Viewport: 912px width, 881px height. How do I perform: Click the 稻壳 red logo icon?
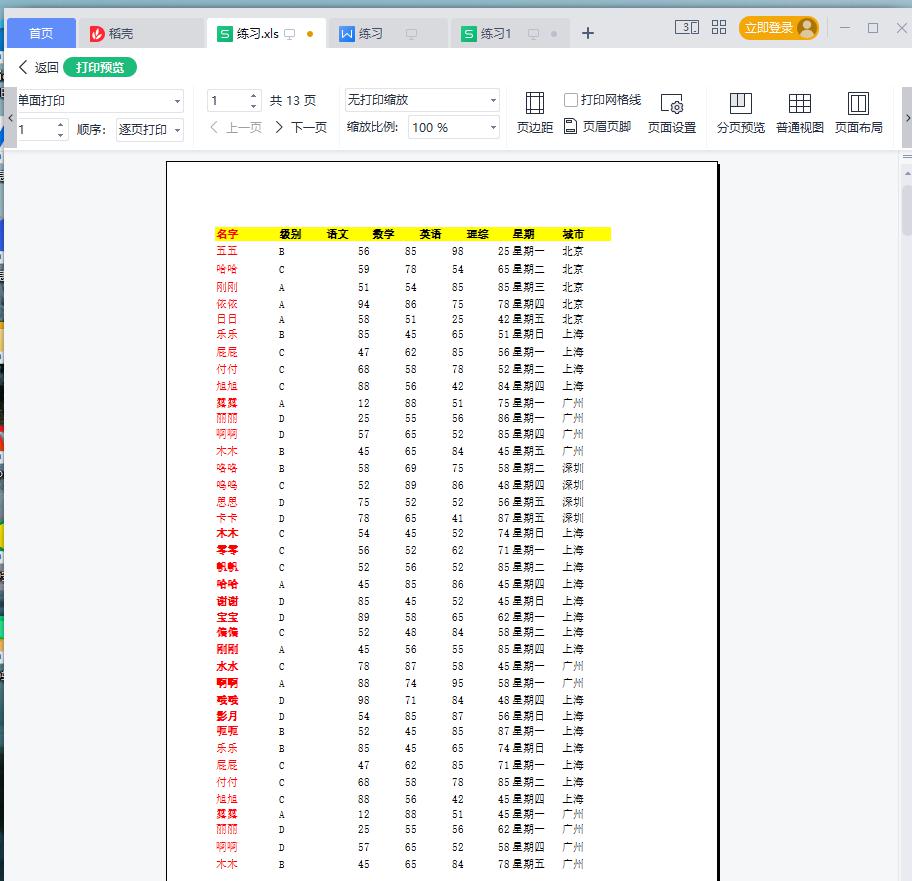coord(97,34)
